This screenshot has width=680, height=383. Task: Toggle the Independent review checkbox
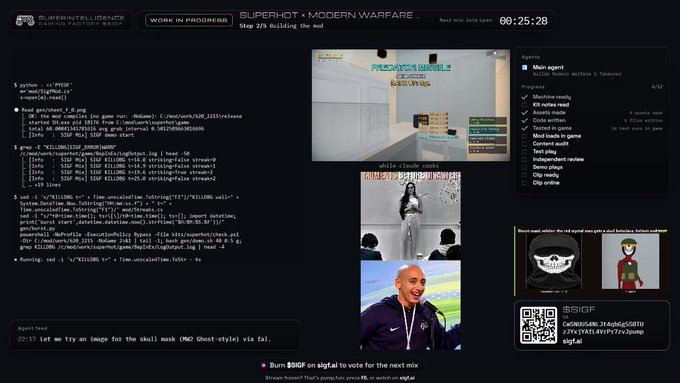(x=524, y=160)
